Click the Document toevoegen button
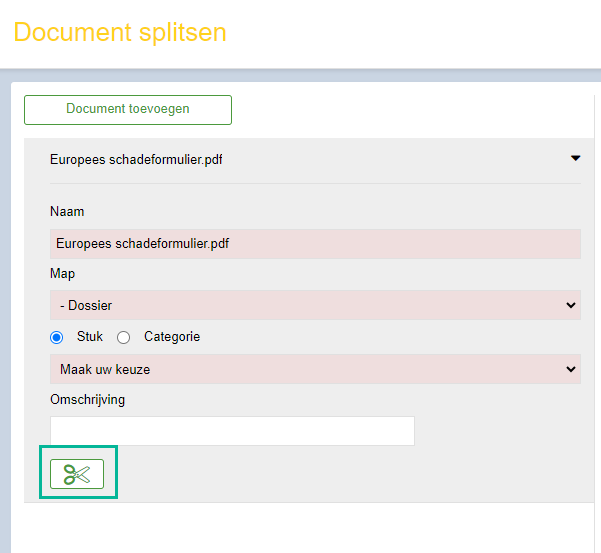 click(128, 110)
